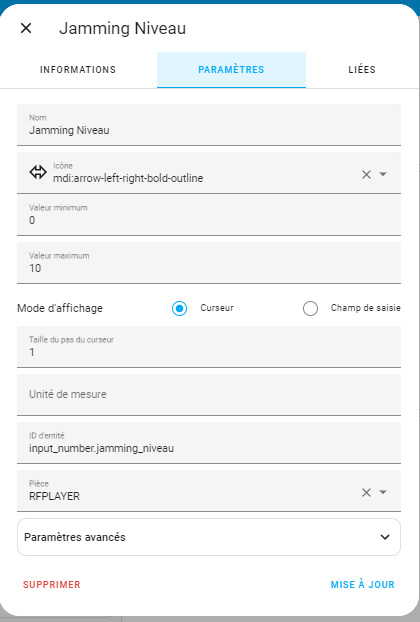This screenshot has height=622, width=420.
Task: Open the Icône dropdown arrow
Action: tap(383, 174)
